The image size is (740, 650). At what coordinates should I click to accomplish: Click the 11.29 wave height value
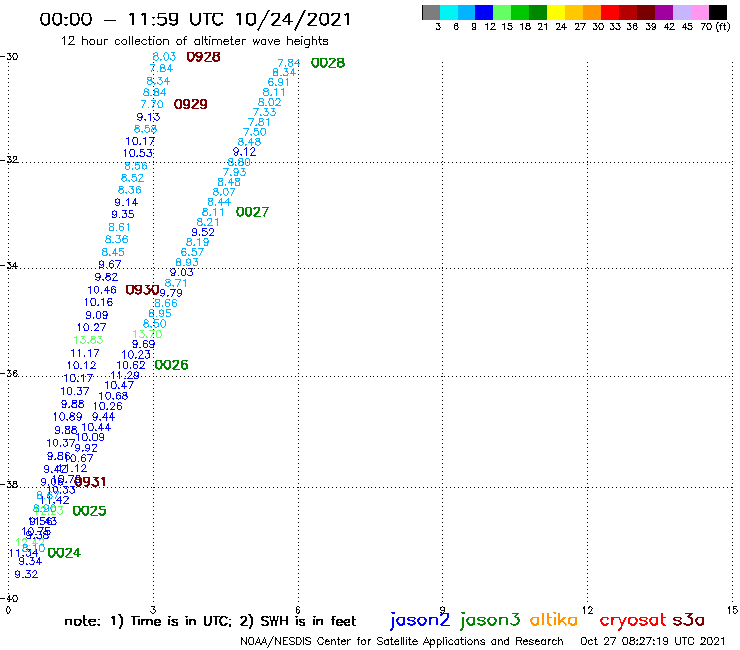point(125,376)
